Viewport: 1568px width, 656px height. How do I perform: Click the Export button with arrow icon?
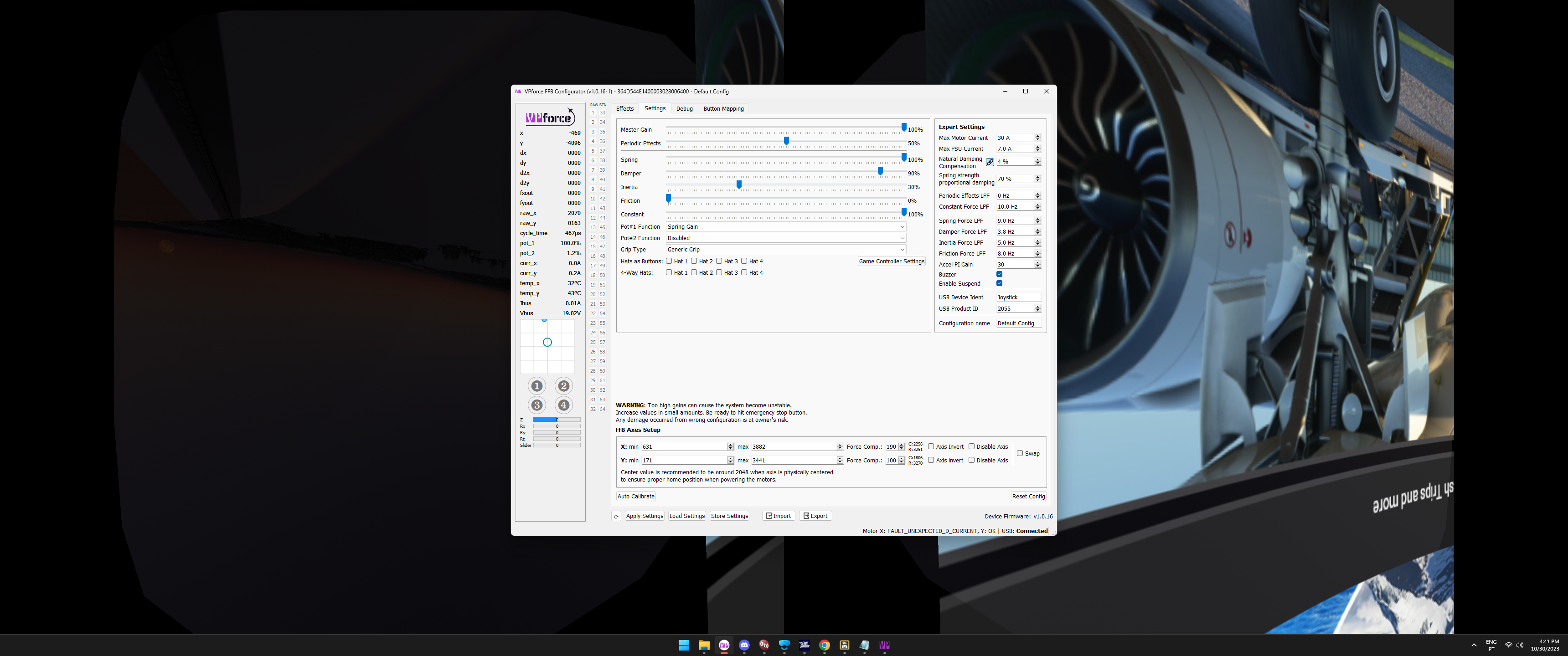[815, 516]
